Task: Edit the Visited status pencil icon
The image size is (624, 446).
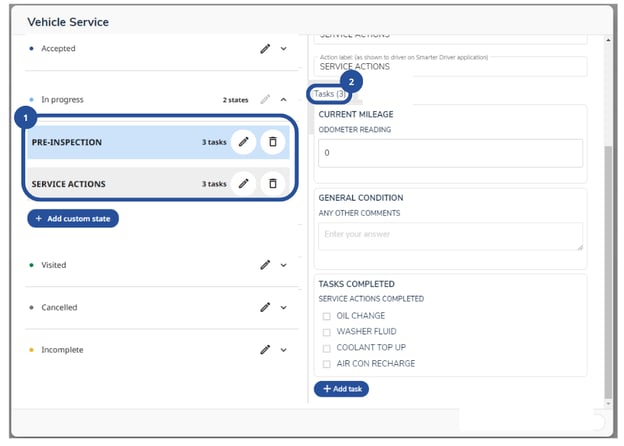Action: click(x=265, y=265)
